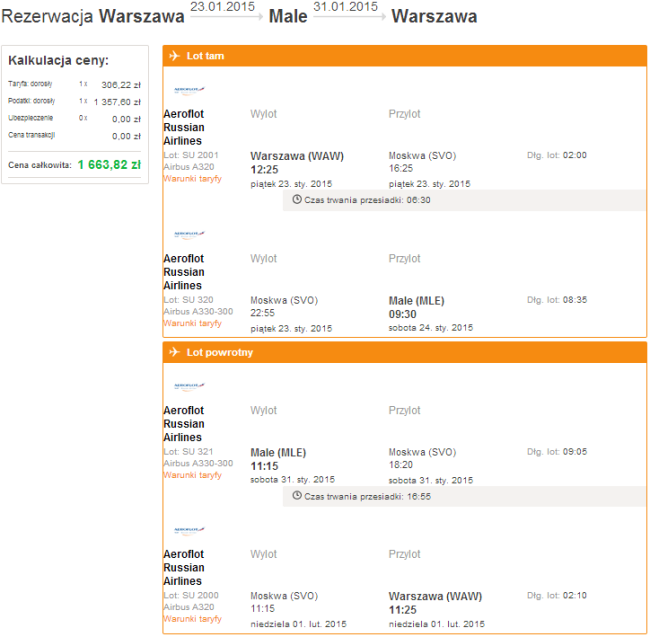Click the Aeroflot logo above flight SU 320
The image size is (650, 637).
coord(188,234)
